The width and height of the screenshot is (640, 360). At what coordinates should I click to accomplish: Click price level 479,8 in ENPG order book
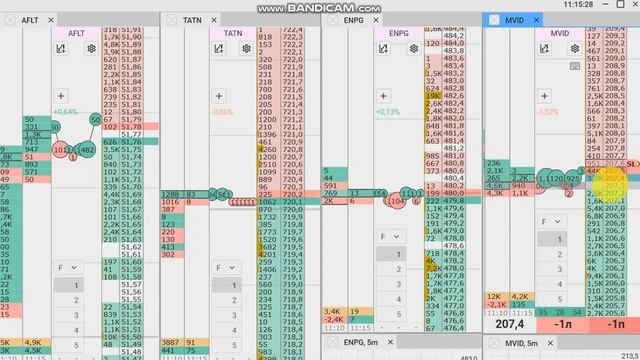click(453, 201)
